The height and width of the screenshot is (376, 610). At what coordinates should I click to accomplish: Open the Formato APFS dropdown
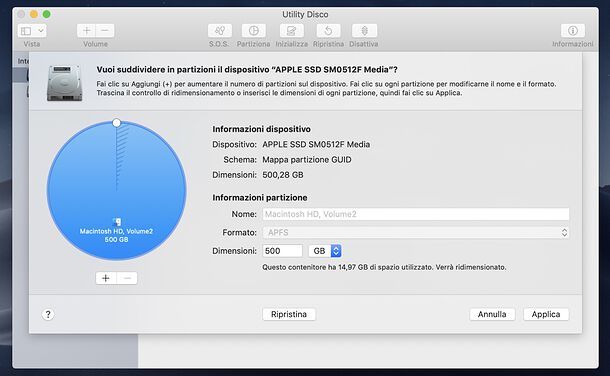point(415,233)
